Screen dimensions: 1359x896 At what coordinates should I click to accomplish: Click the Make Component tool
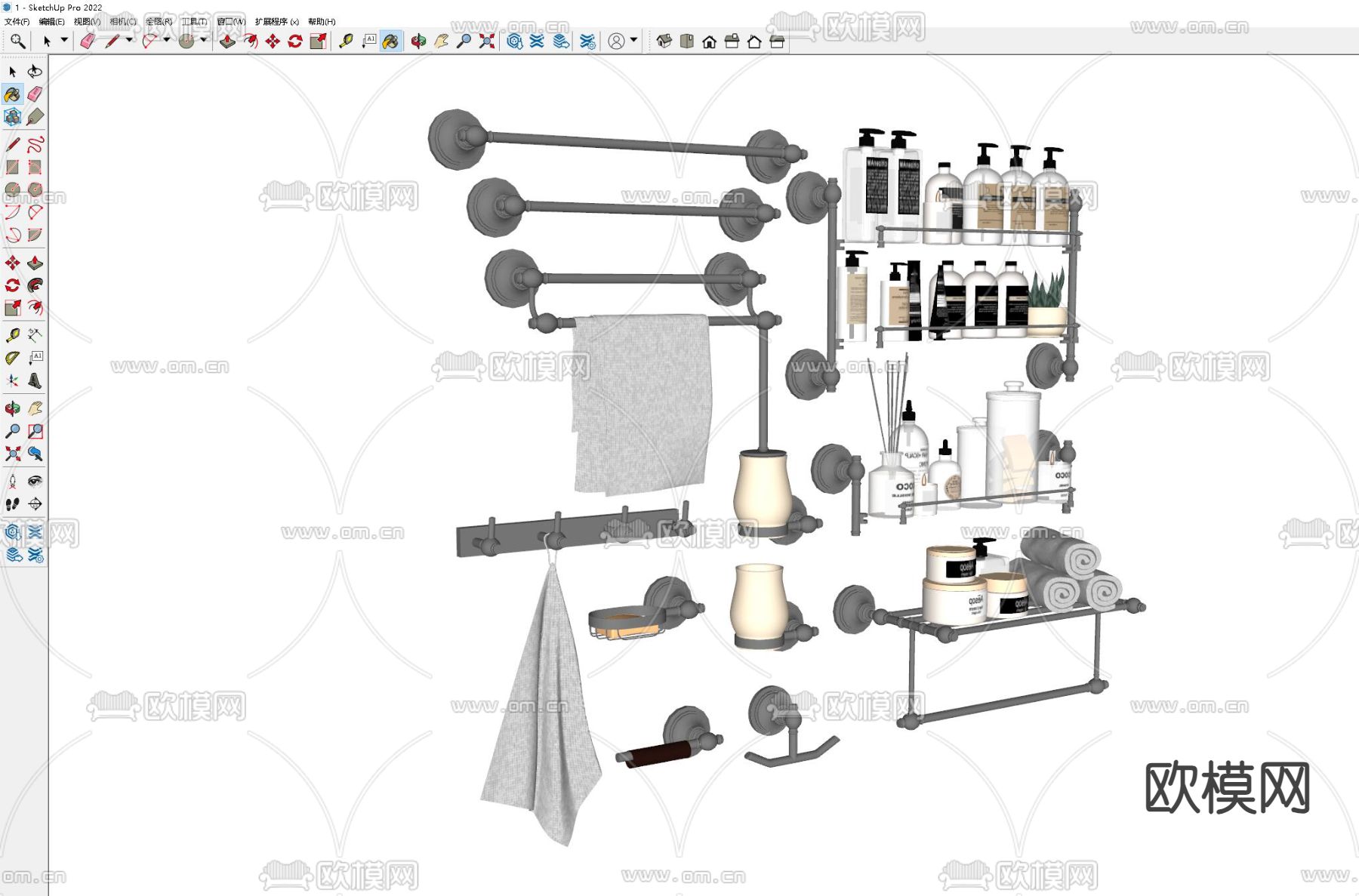point(12,116)
